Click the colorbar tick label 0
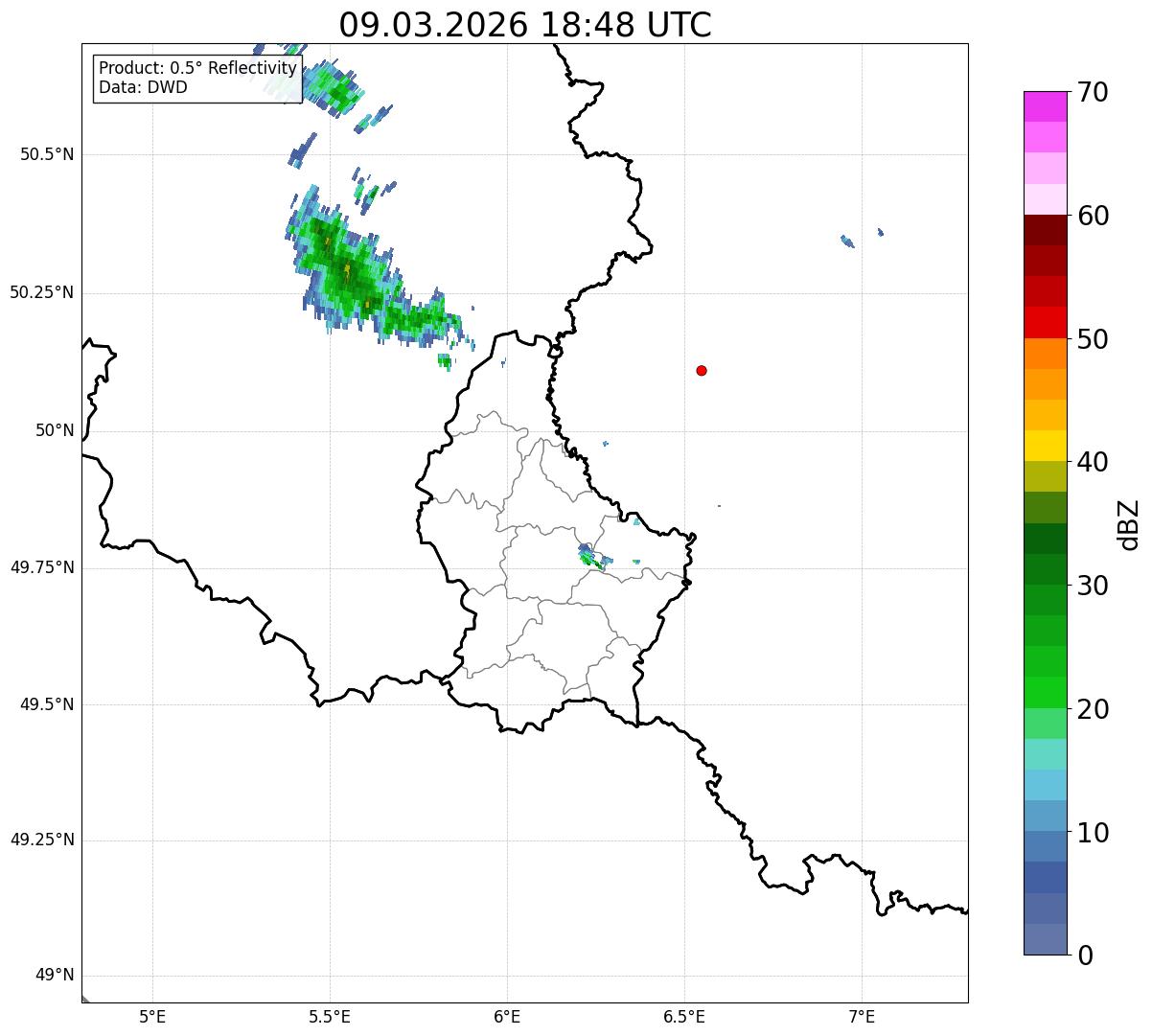Viewport: 1152px width, 1036px height. pos(1085,955)
